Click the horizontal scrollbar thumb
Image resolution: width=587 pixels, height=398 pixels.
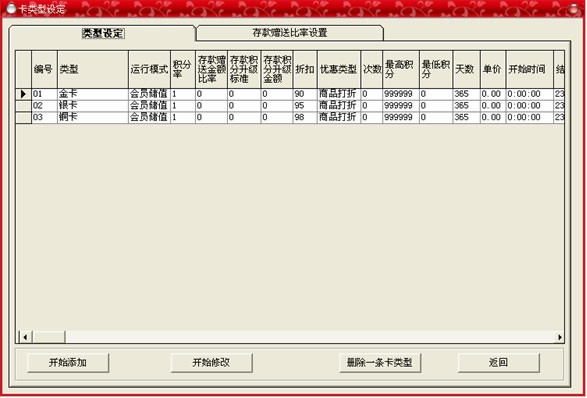point(49,337)
